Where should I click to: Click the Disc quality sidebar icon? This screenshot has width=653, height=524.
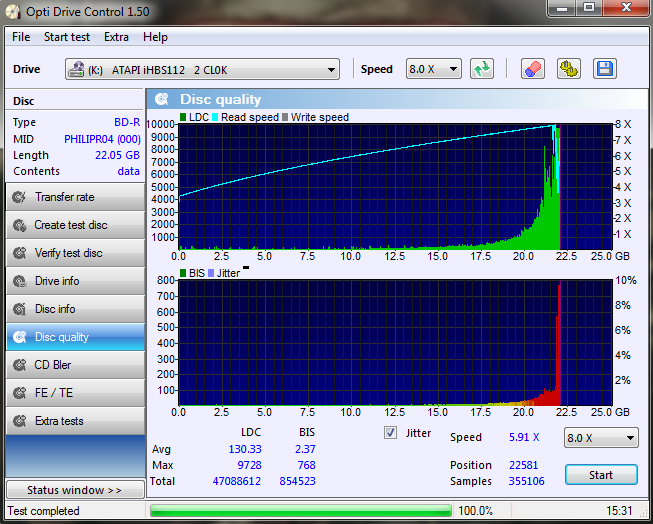coord(19,337)
